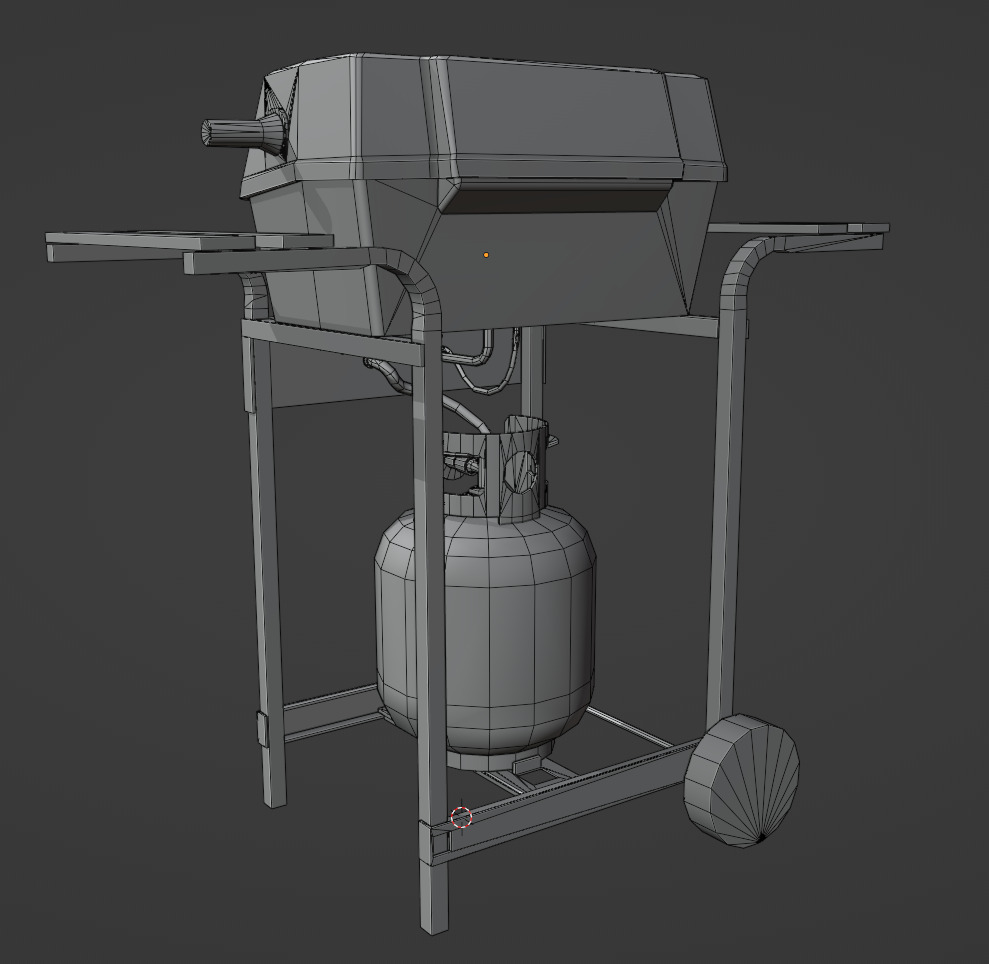Click the orange object origin dot
Screen dimensions: 989x964
[486, 255]
